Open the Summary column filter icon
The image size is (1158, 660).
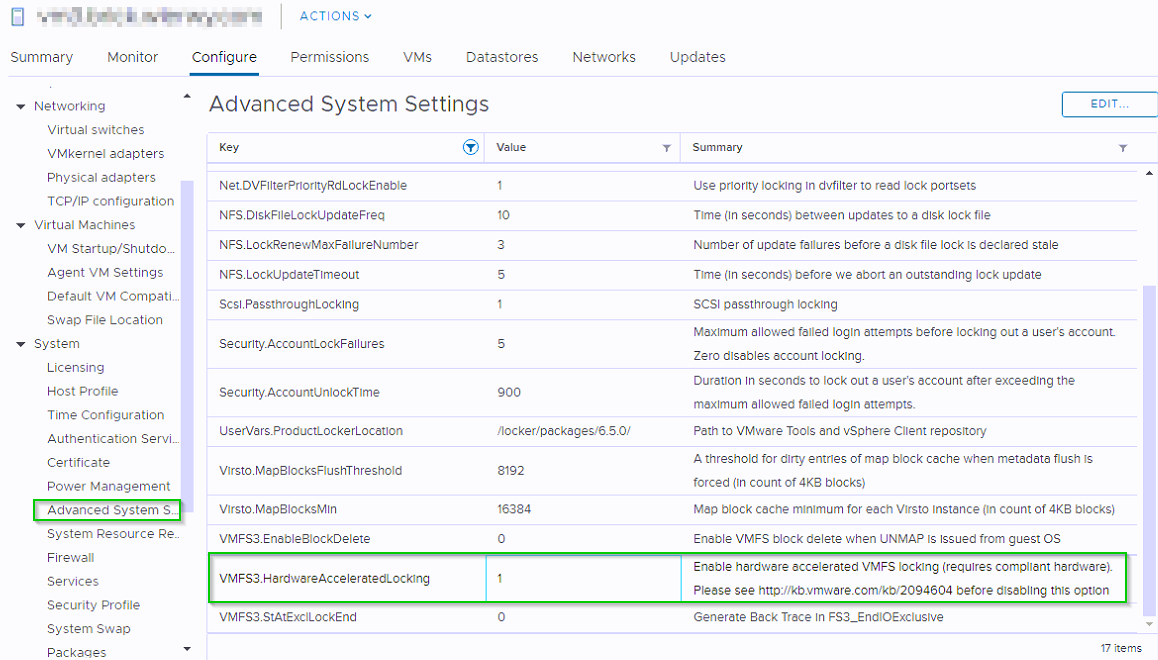coord(1123,148)
